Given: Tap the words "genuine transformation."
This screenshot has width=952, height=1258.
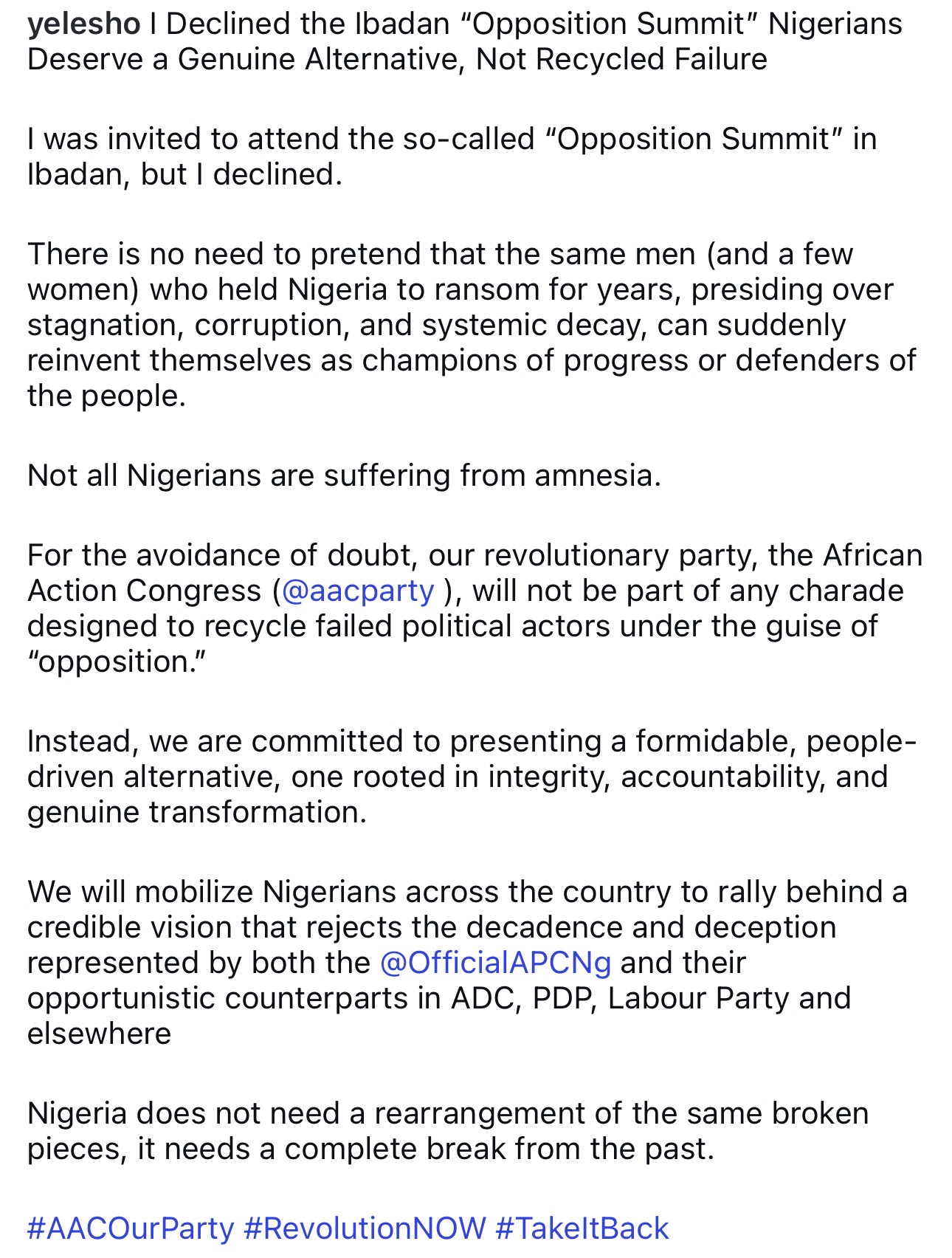Looking at the screenshot, I should click(196, 812).
